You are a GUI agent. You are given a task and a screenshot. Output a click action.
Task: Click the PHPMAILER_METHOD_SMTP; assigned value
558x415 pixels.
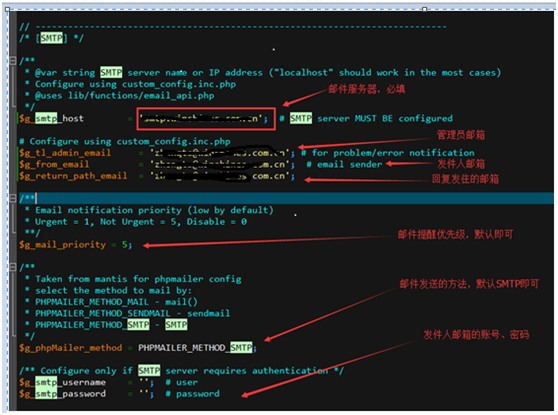pos(197,347)
